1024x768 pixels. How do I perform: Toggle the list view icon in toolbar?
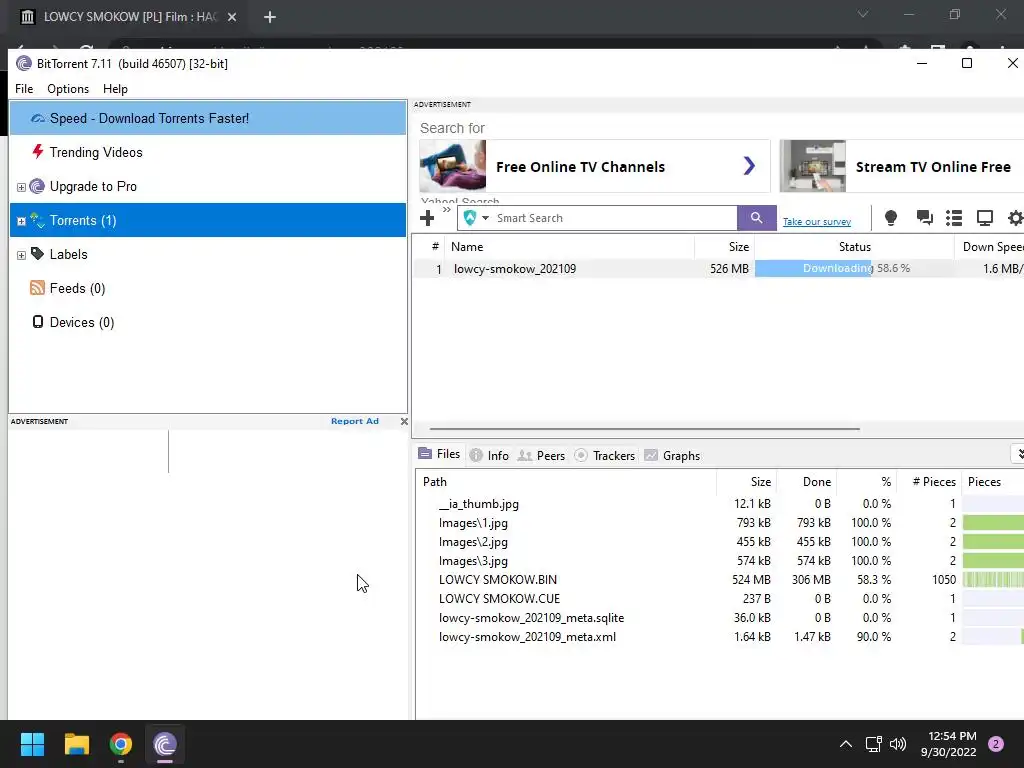(x=954, y=218)
